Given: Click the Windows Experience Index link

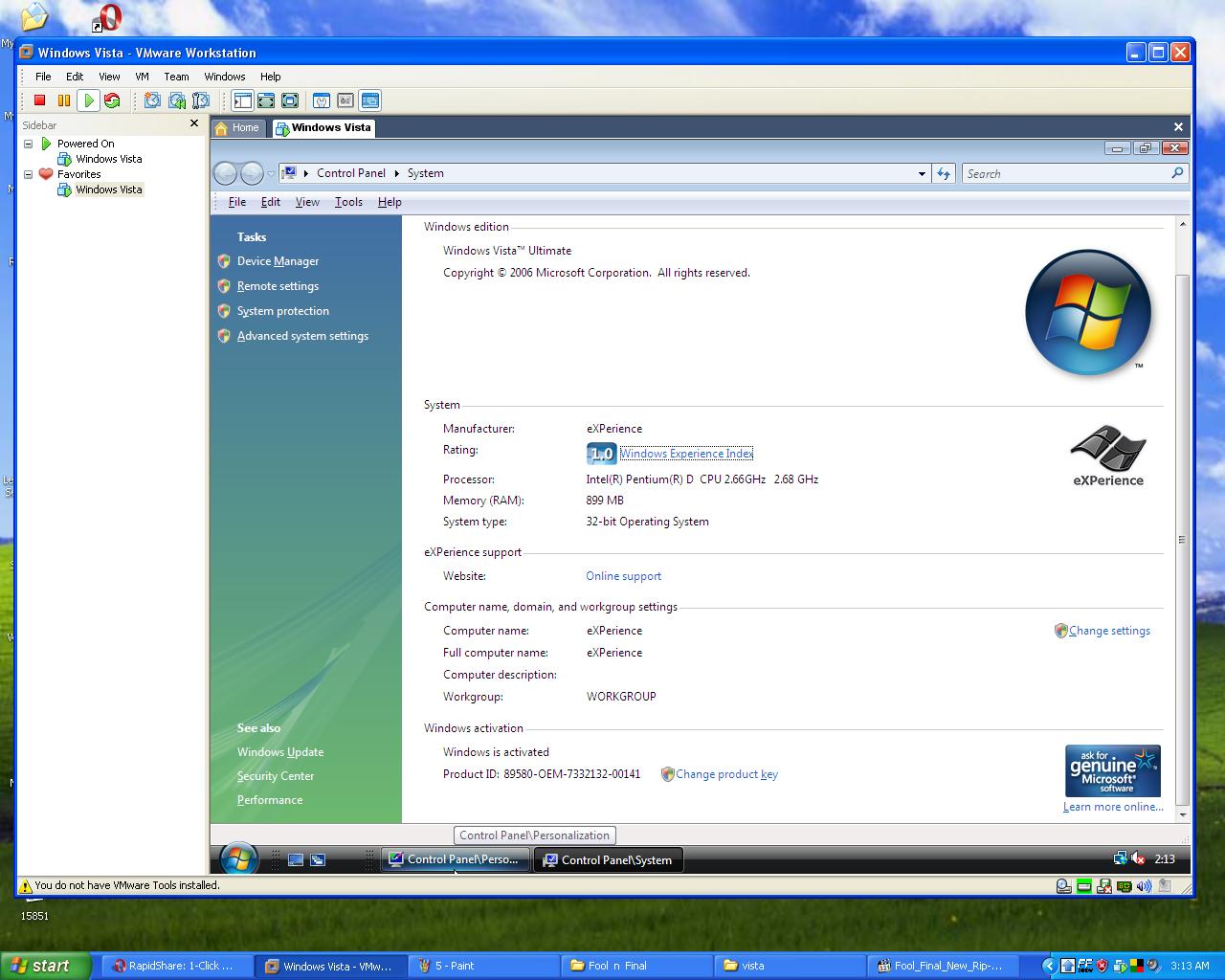Looking at the screenshot, I should pyautogui.click(x=686, y=454).
